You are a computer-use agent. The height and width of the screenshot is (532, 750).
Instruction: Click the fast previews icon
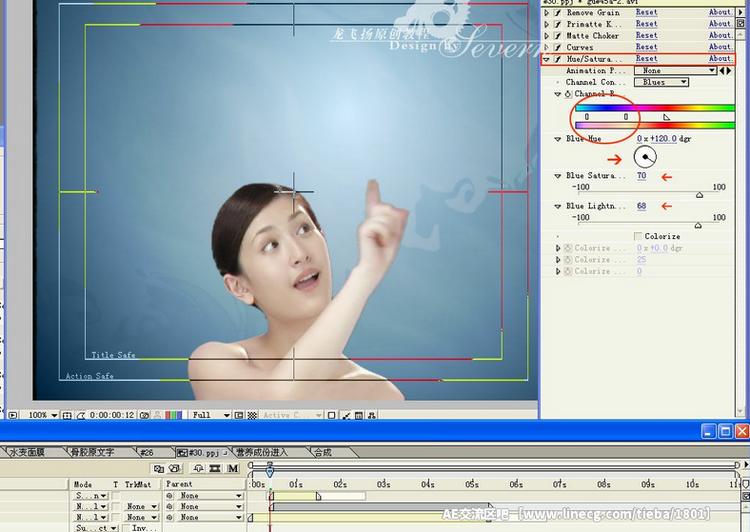pyautogui.click(x=346, y=415)
